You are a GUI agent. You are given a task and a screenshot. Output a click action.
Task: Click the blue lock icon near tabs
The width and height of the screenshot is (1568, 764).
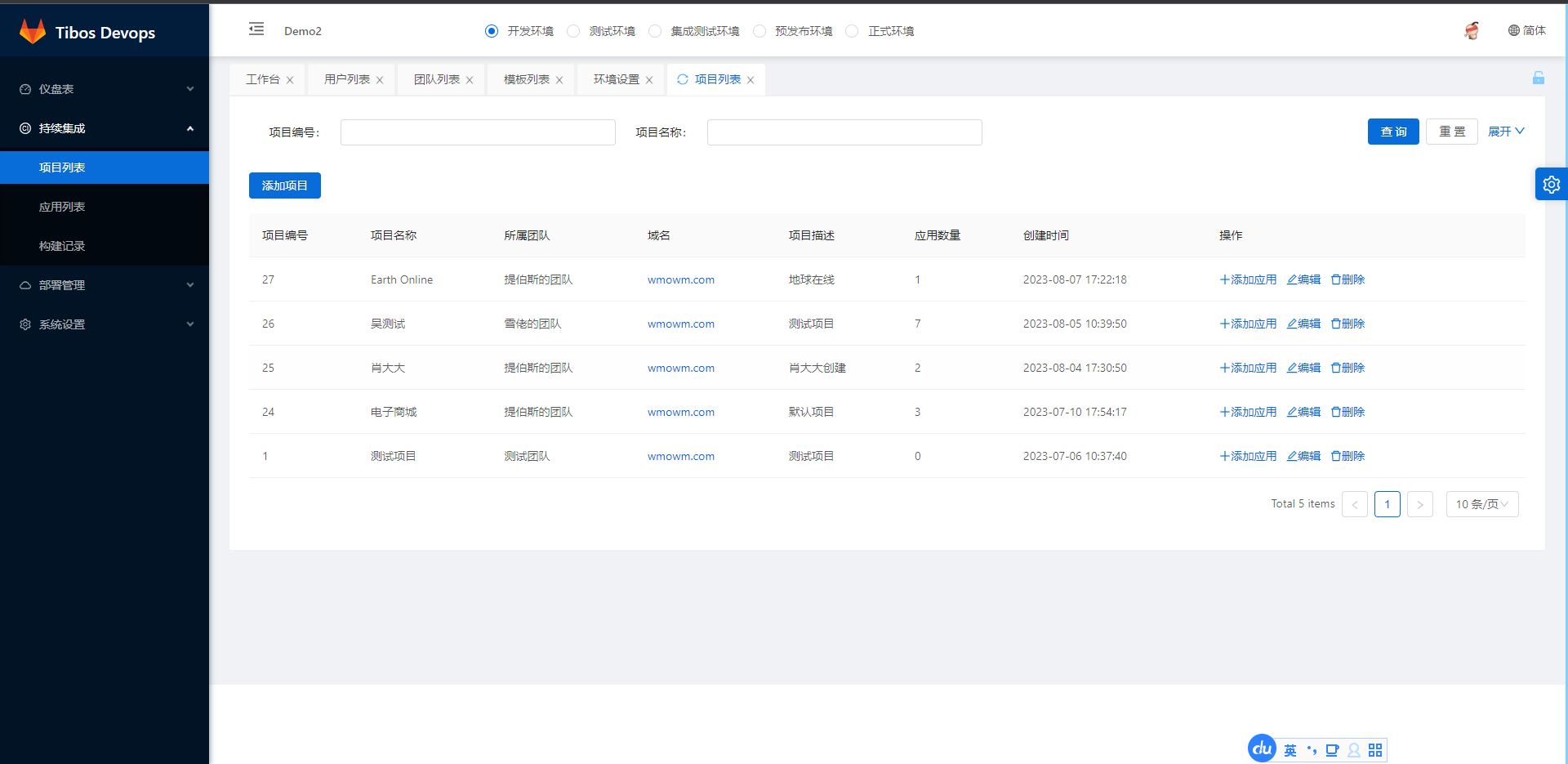(x=1539, y=78)
